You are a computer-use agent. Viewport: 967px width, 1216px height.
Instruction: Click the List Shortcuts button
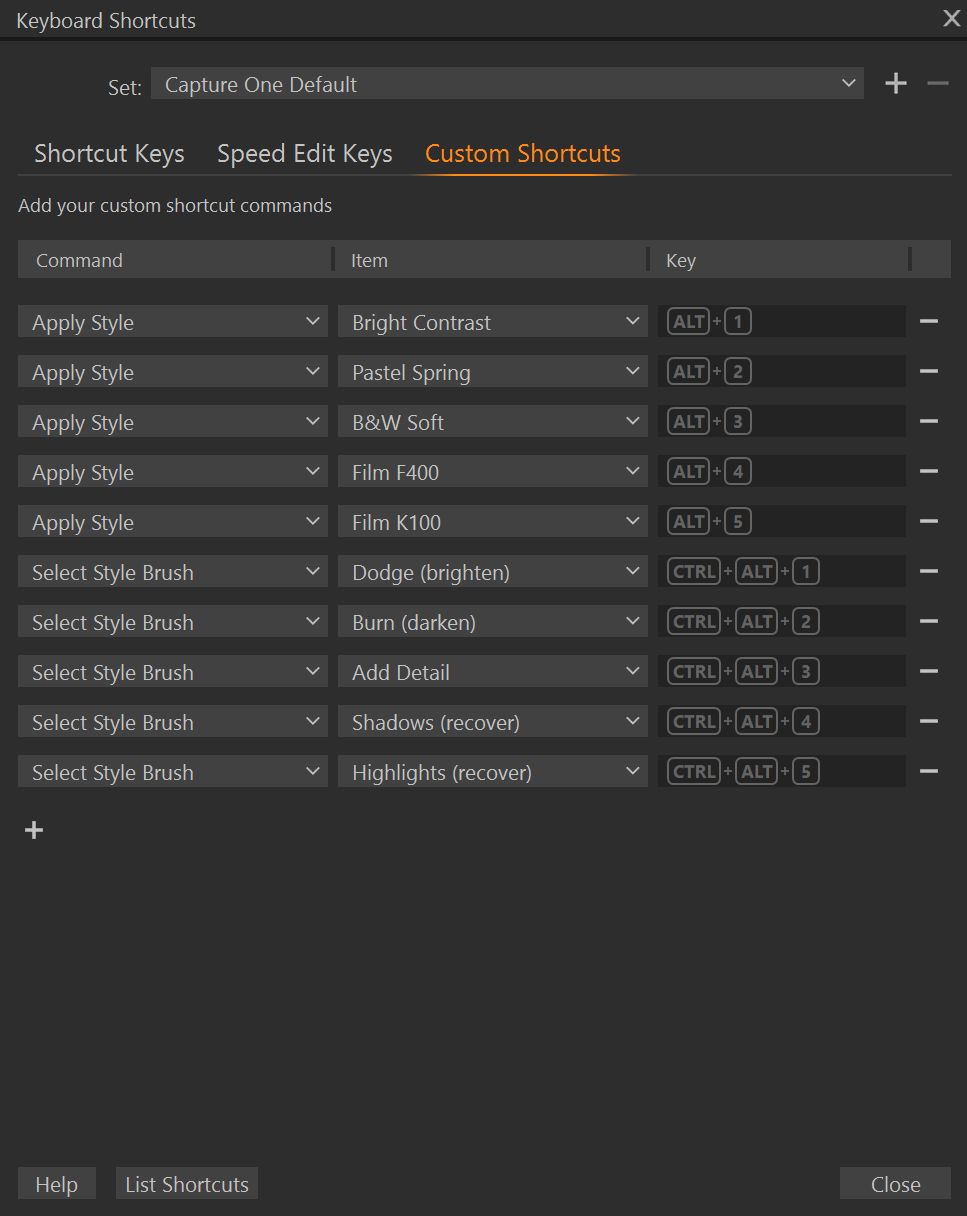[x=186, y=1184]
